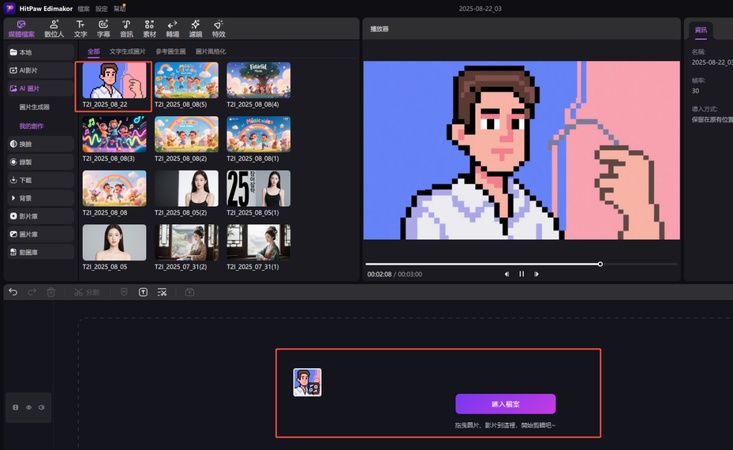Switch to the 參考圖生圖 tab
Screen dimensions: 733x450
[x=171, y=51]
